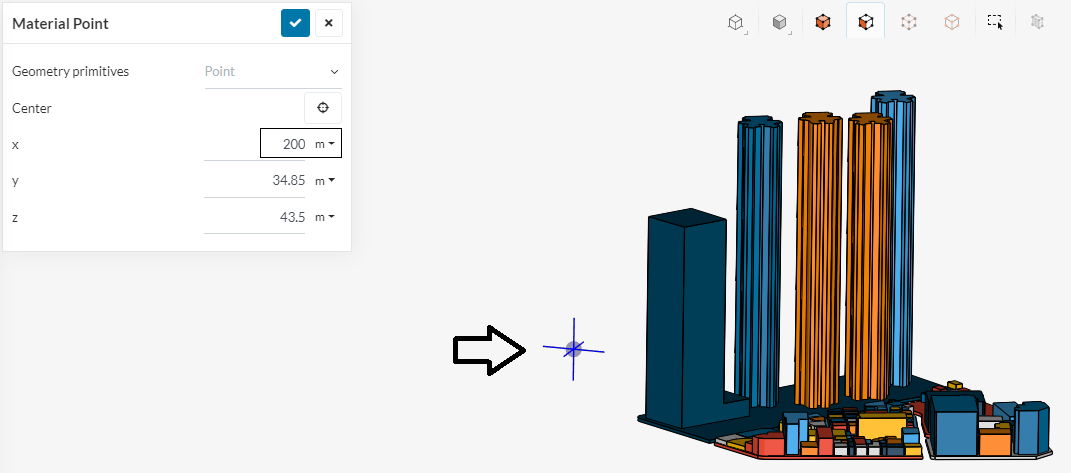Click the Center label
Screen dimensions: 1071x473
point(32,108)
